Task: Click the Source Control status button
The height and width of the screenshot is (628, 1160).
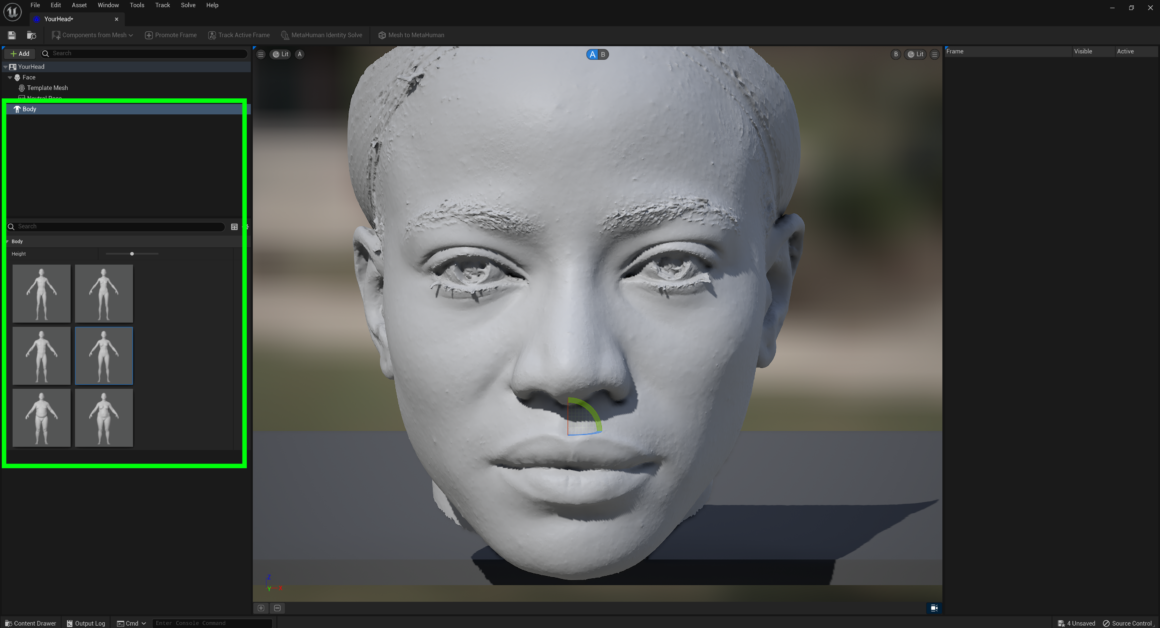Action: coord(1127,623)
